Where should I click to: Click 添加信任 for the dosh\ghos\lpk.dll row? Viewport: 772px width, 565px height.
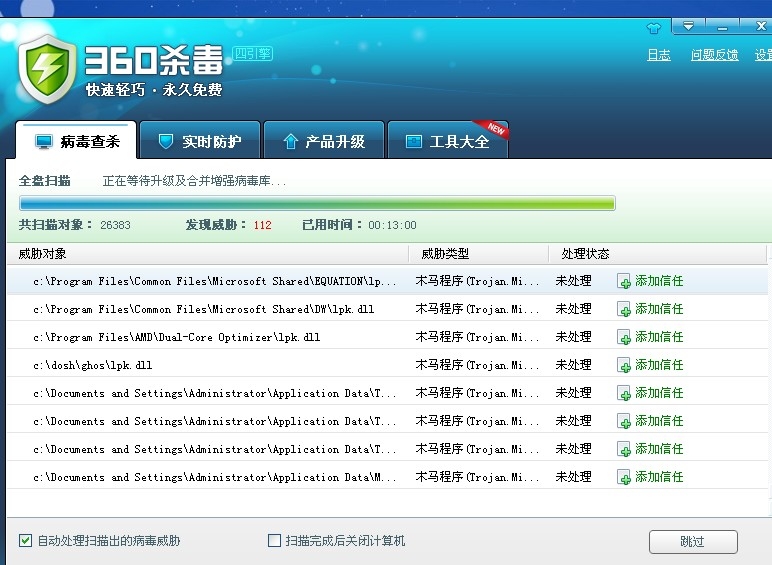(x=659, y=365)
